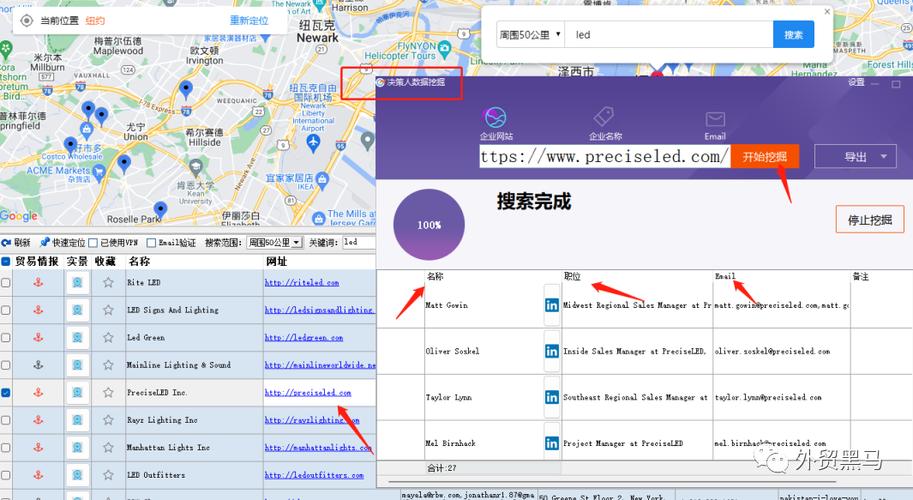Click the FlyNYON Helicopter Tours camera marker
913x500 pixels.
click(445, 48)
